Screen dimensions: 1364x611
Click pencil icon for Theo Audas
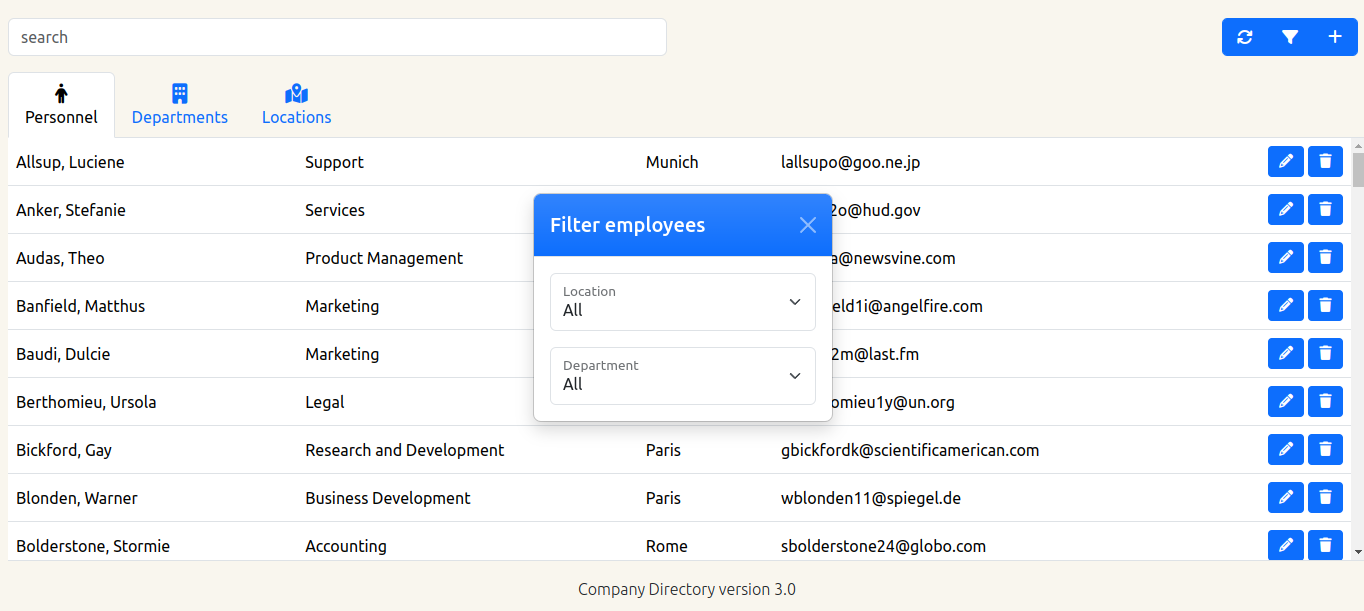pos(1286,257)
